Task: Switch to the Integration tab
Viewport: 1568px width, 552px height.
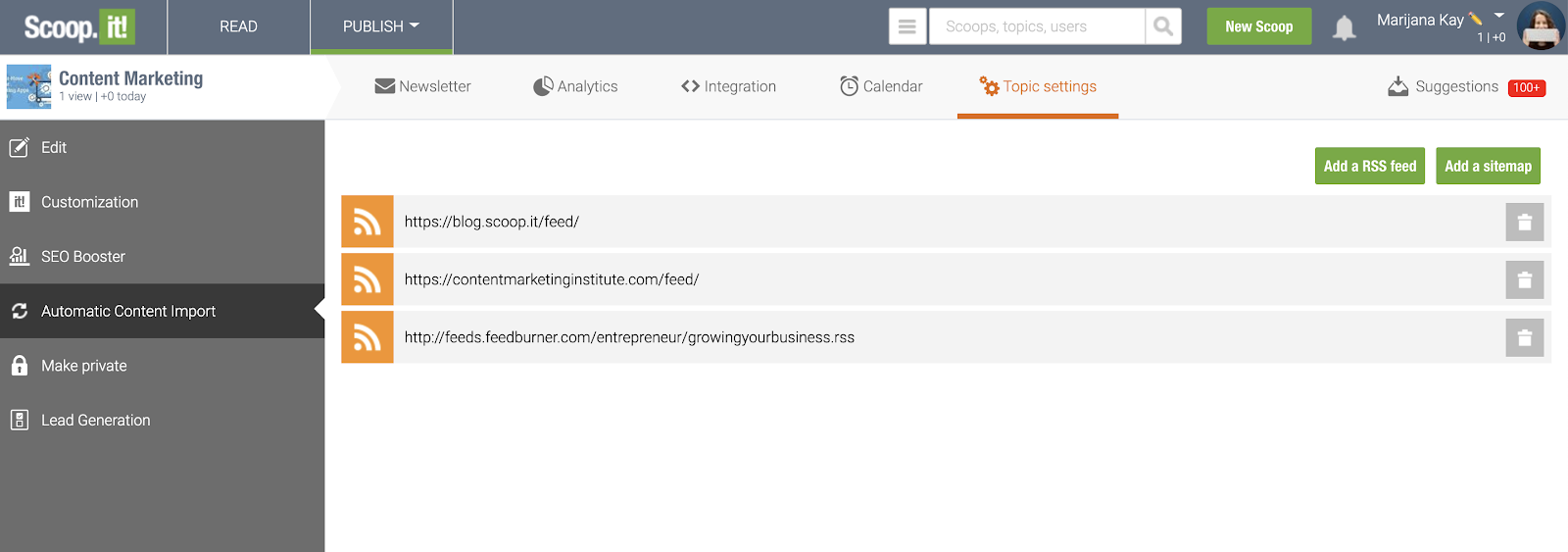Action: (728, 86)
